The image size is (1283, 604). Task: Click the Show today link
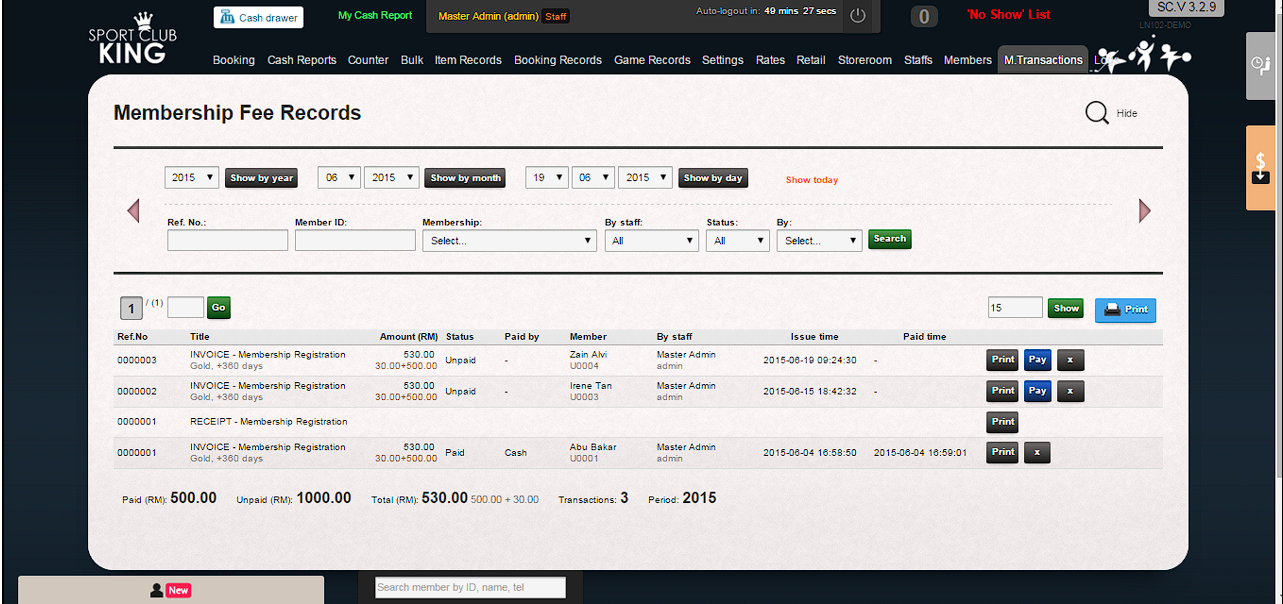click(x=811, y=180)
